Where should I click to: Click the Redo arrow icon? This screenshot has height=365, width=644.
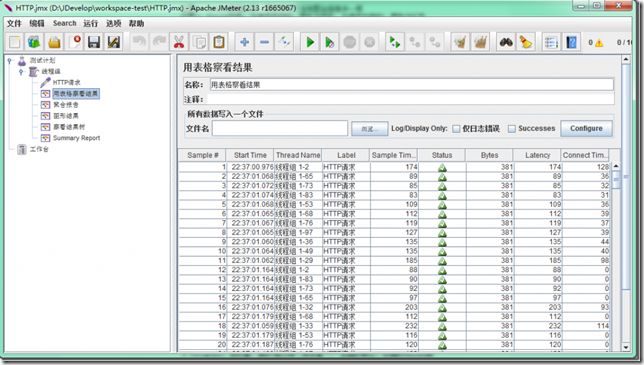coord(159,42)
